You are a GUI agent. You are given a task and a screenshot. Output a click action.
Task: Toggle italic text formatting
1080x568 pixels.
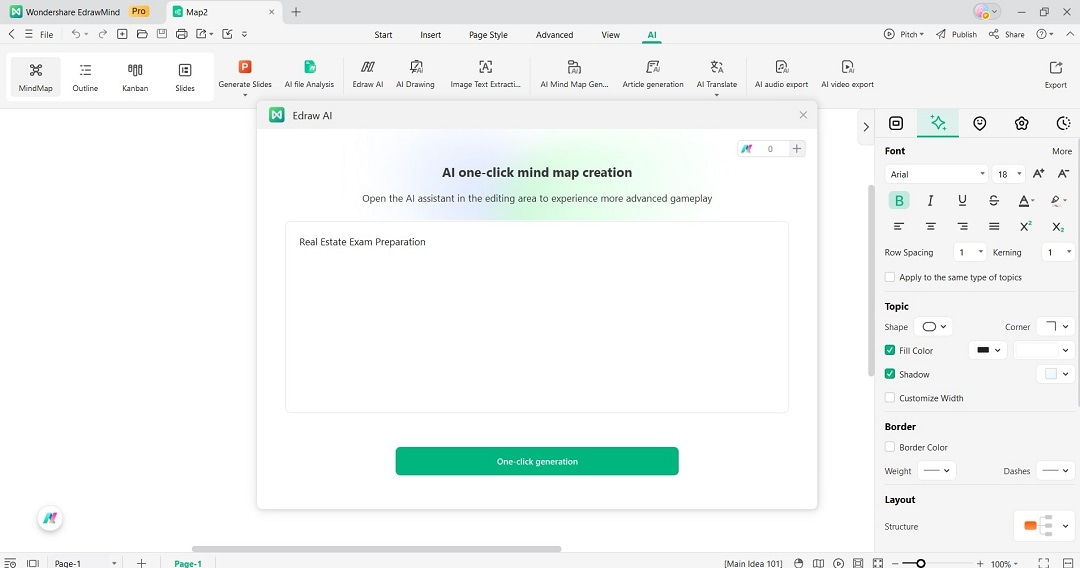click(x=931, y=200)
